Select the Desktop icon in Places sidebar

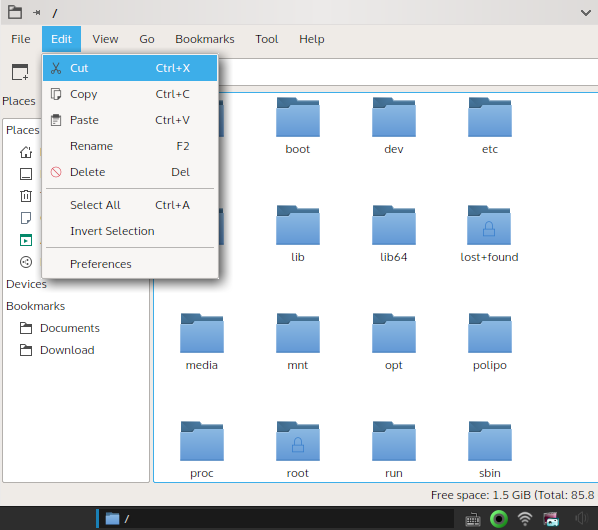click(26, 174)
